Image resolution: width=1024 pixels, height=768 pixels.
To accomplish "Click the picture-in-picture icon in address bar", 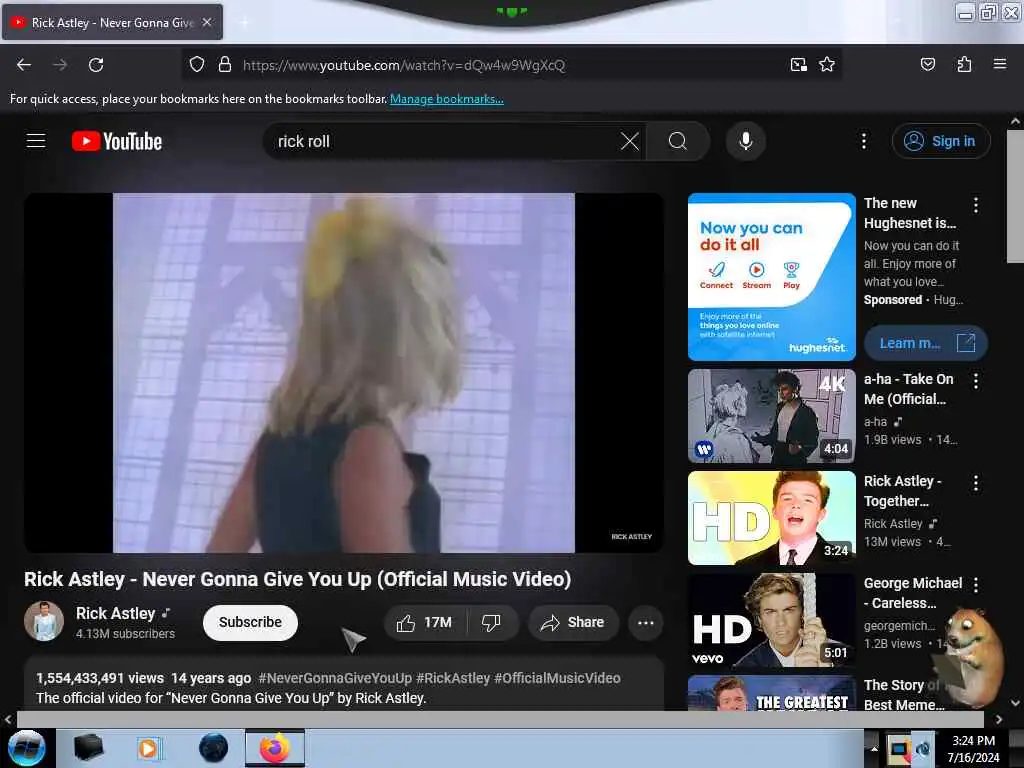I will pos(799,65).
